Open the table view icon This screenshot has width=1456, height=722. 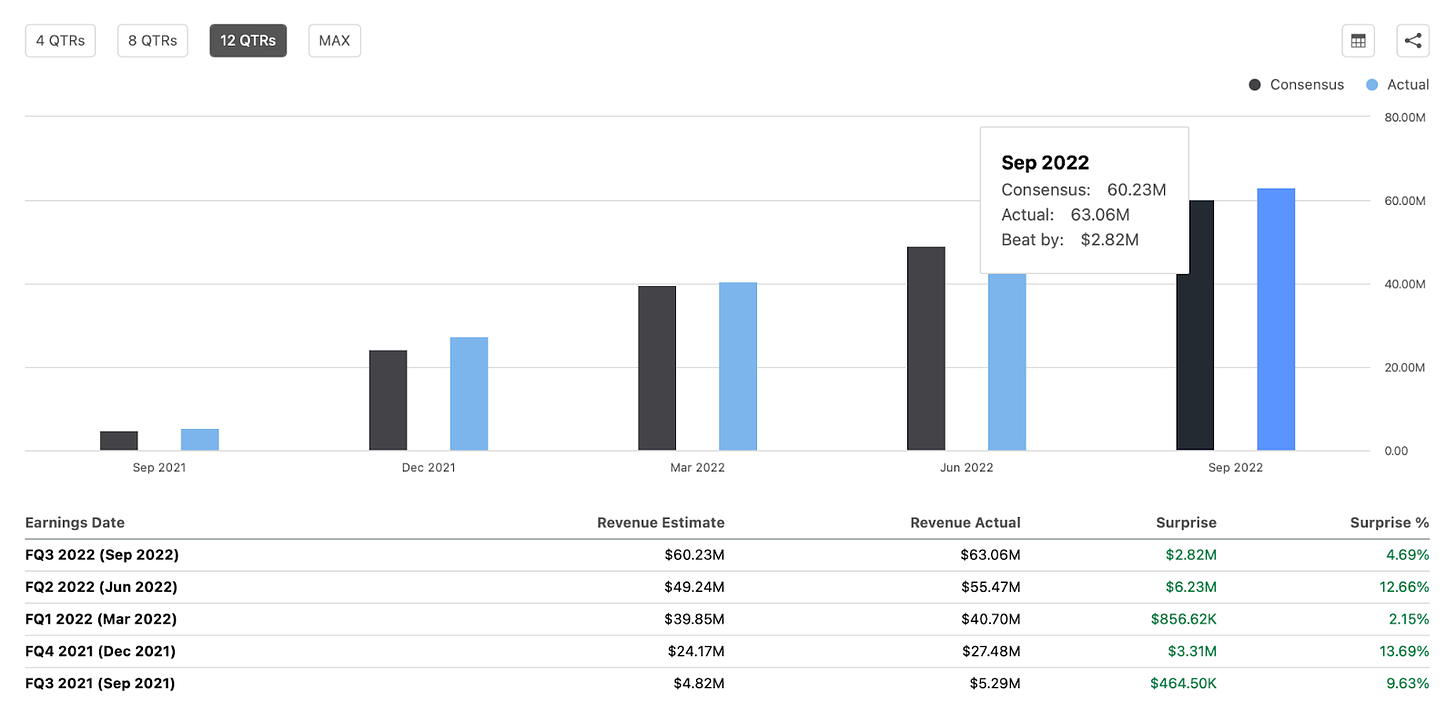[x=1358, y=41]
